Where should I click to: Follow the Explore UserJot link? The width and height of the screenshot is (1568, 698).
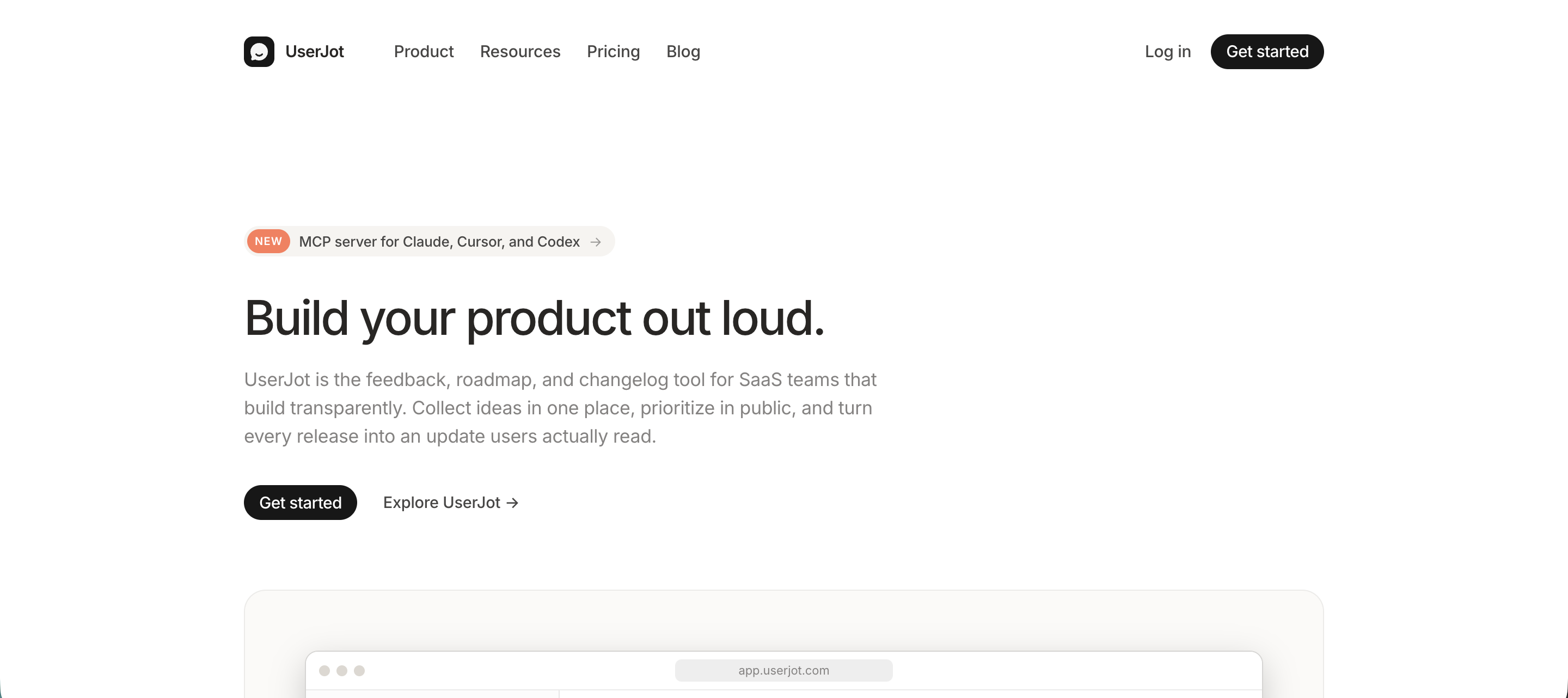tap(450, 503)
